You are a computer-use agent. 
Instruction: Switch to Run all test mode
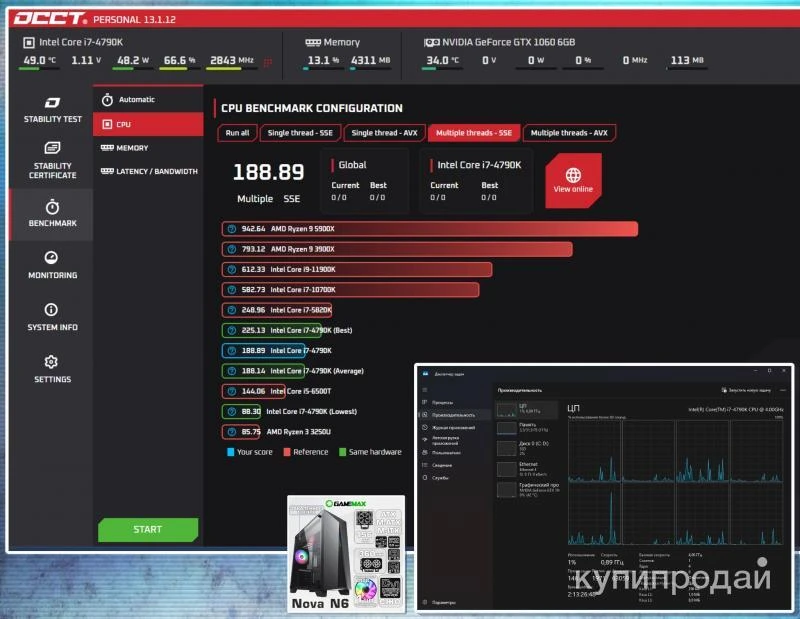[238, 133]
